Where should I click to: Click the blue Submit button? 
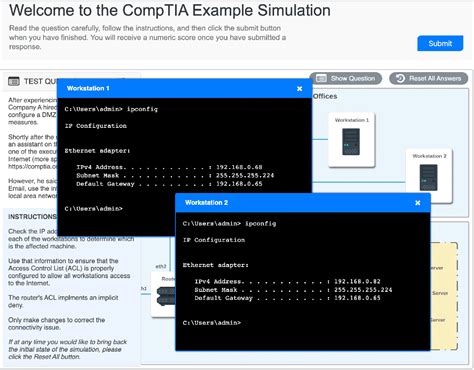[x=440, y=43]
